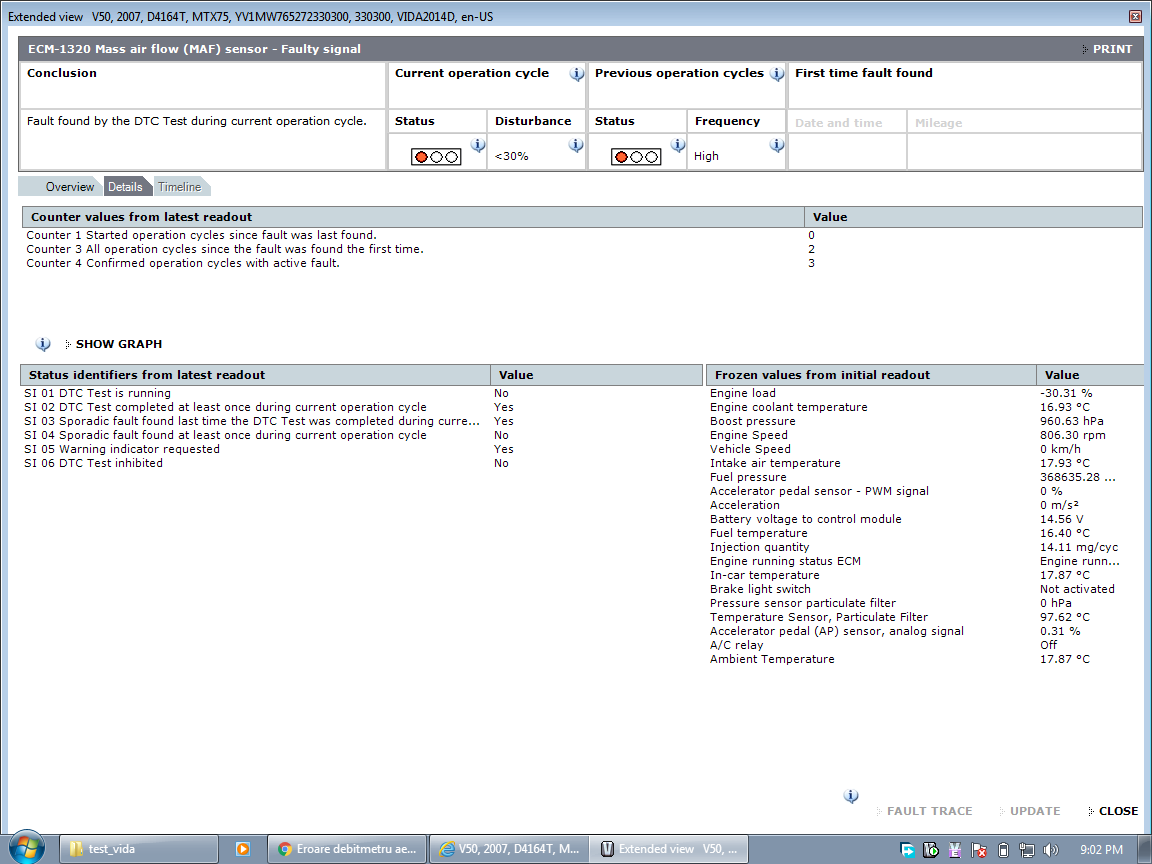Expand the SHOW GRAPH section
Viewport: 1152px width, 864px height.
tap(118, 344)
